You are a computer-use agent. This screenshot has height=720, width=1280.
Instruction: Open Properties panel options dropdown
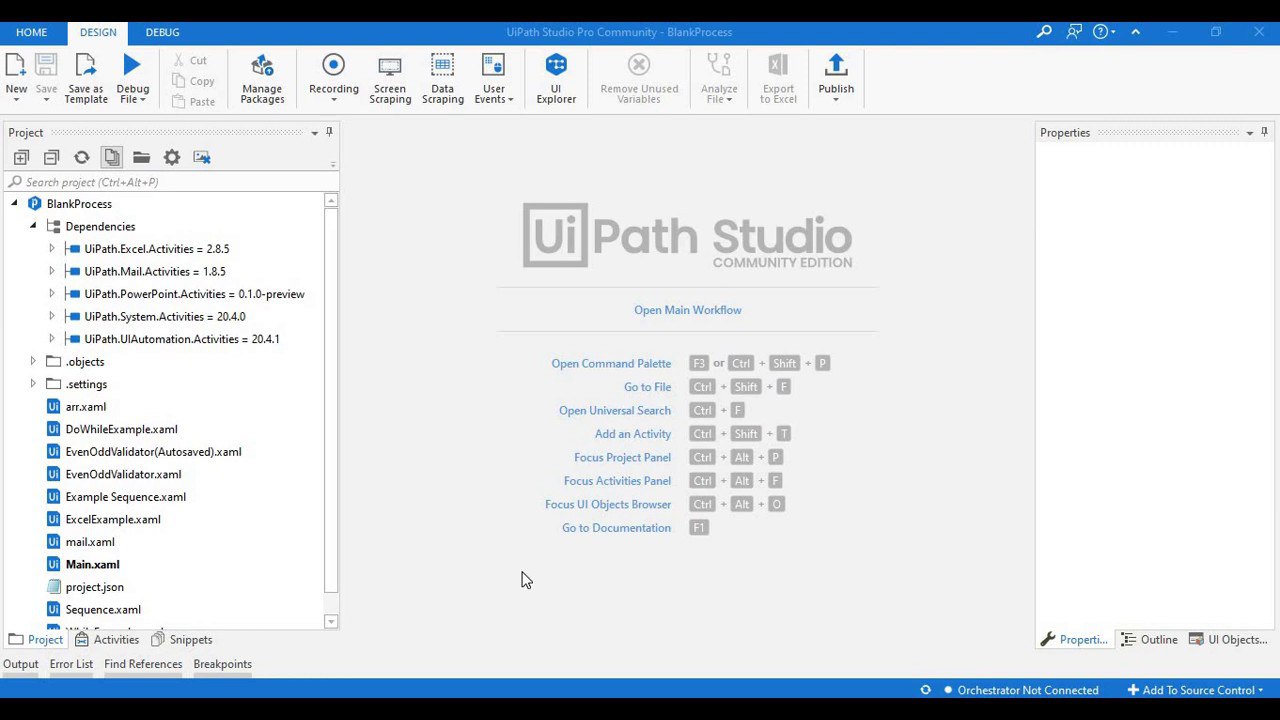click(x=1249, y=133)
